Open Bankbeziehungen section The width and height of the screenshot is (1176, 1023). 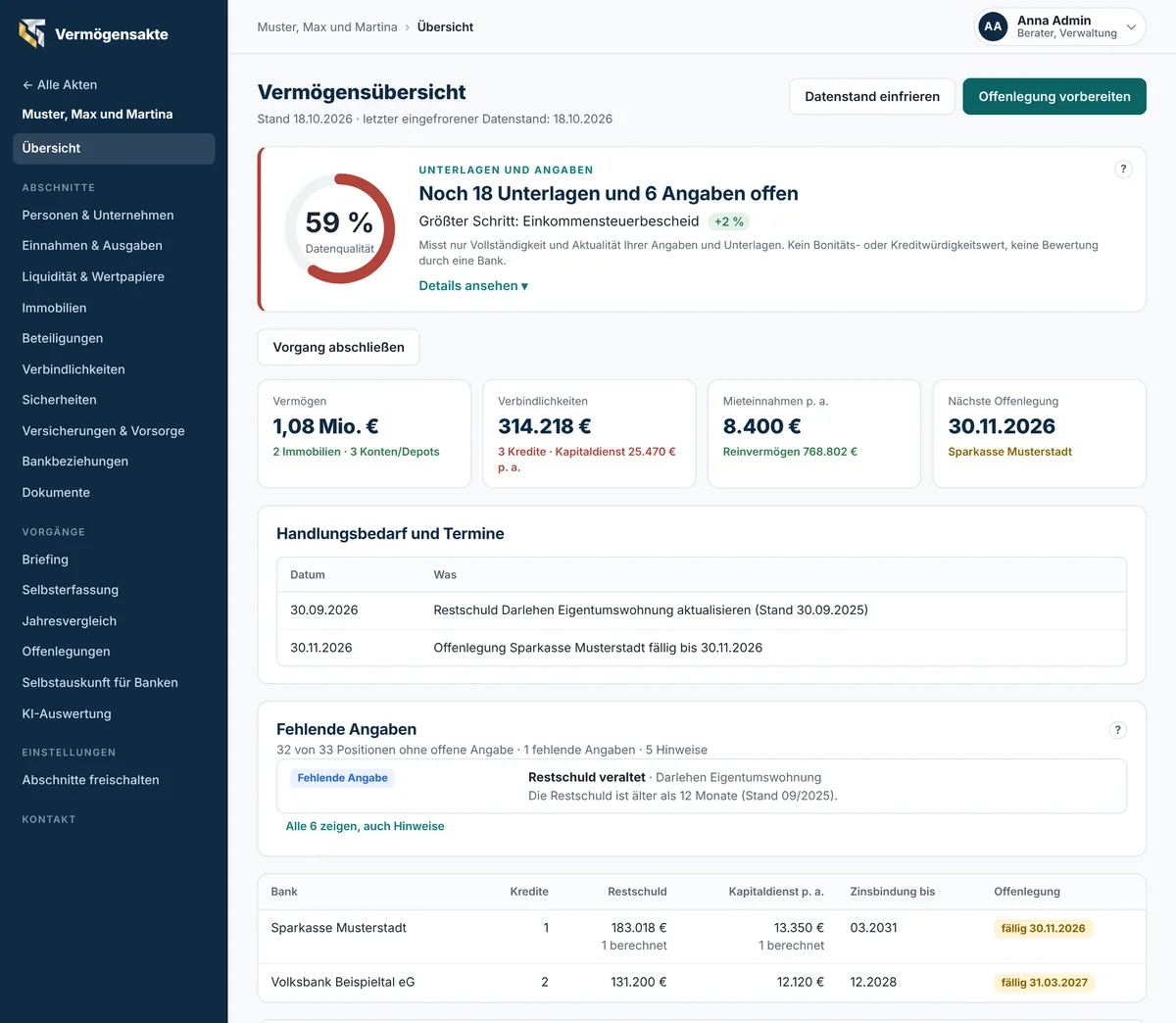point(74,462)
